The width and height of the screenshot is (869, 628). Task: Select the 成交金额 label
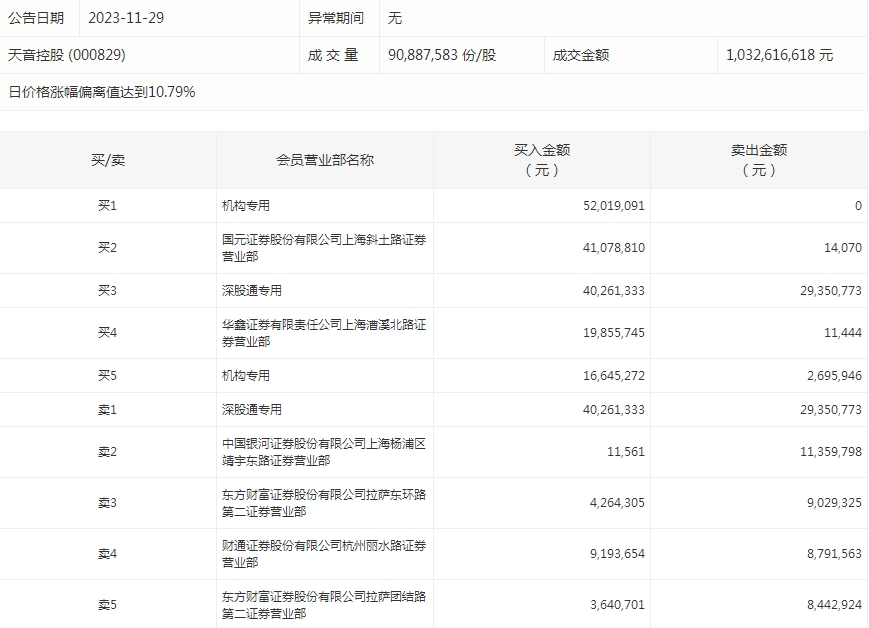pos(581,55)
